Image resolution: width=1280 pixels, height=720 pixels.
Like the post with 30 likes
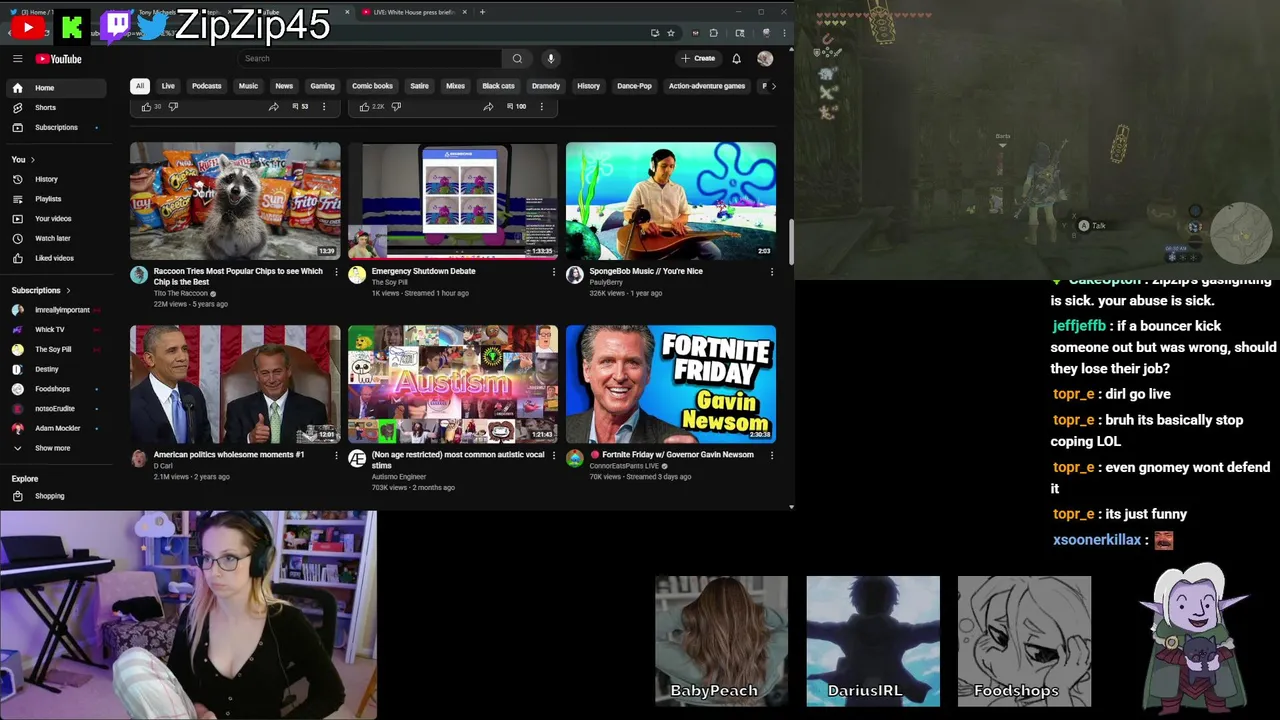click(146, 107)
